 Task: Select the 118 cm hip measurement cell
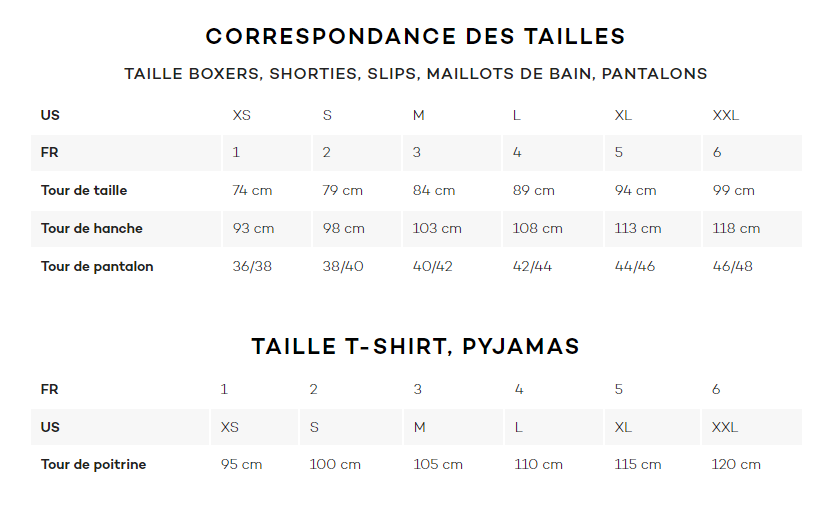pyautogui.click(x=736, y=229)
